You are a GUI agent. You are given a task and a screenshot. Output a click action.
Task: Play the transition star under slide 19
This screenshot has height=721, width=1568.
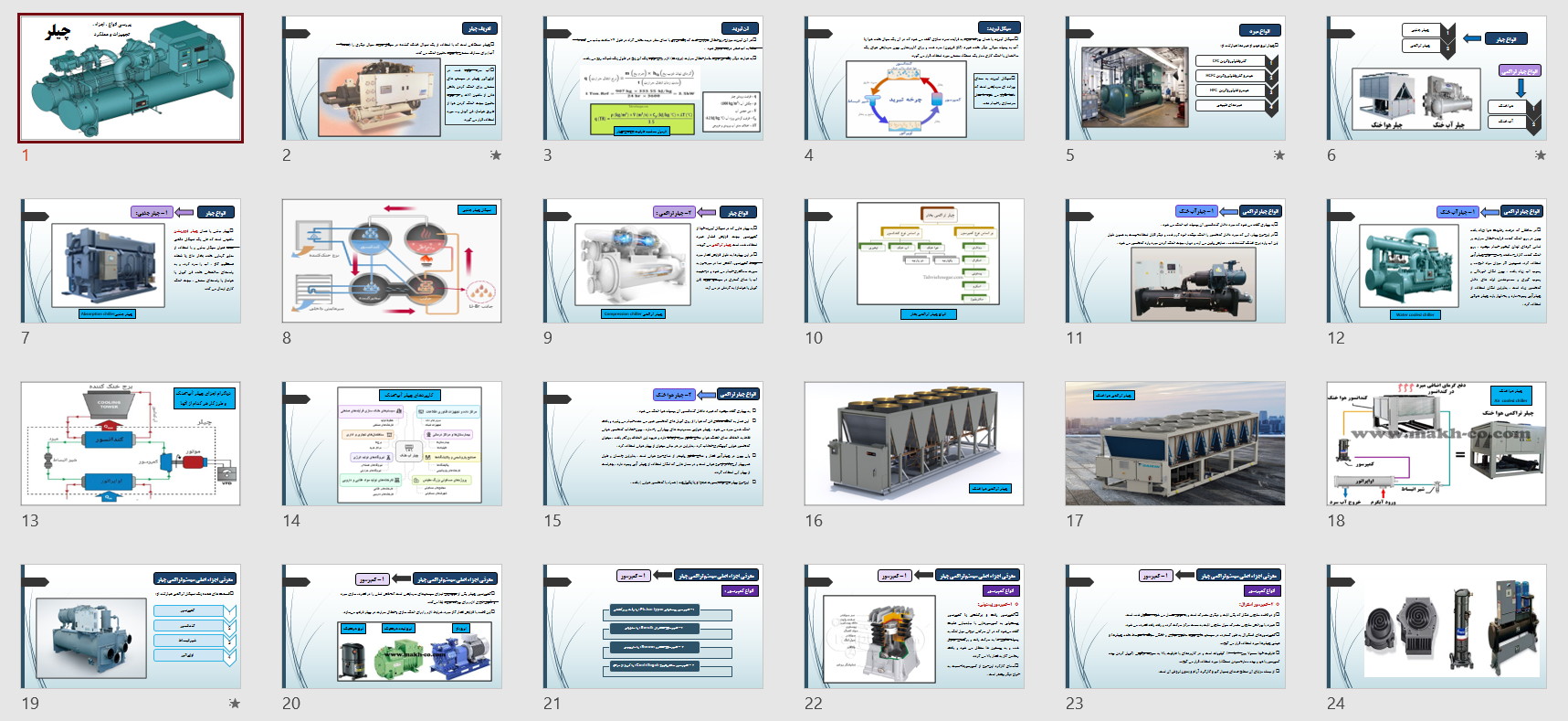click(235, 704)
